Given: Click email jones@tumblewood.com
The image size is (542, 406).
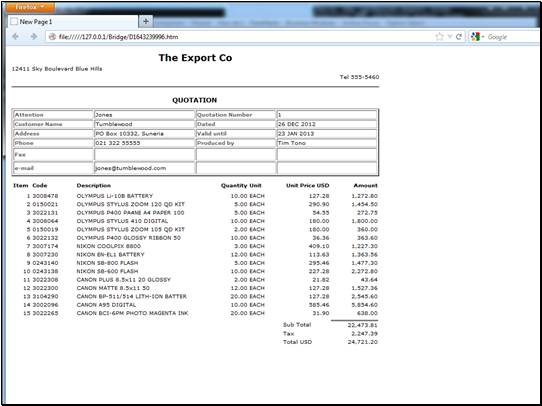Looking at the screenshot, I should coord(131,168).
